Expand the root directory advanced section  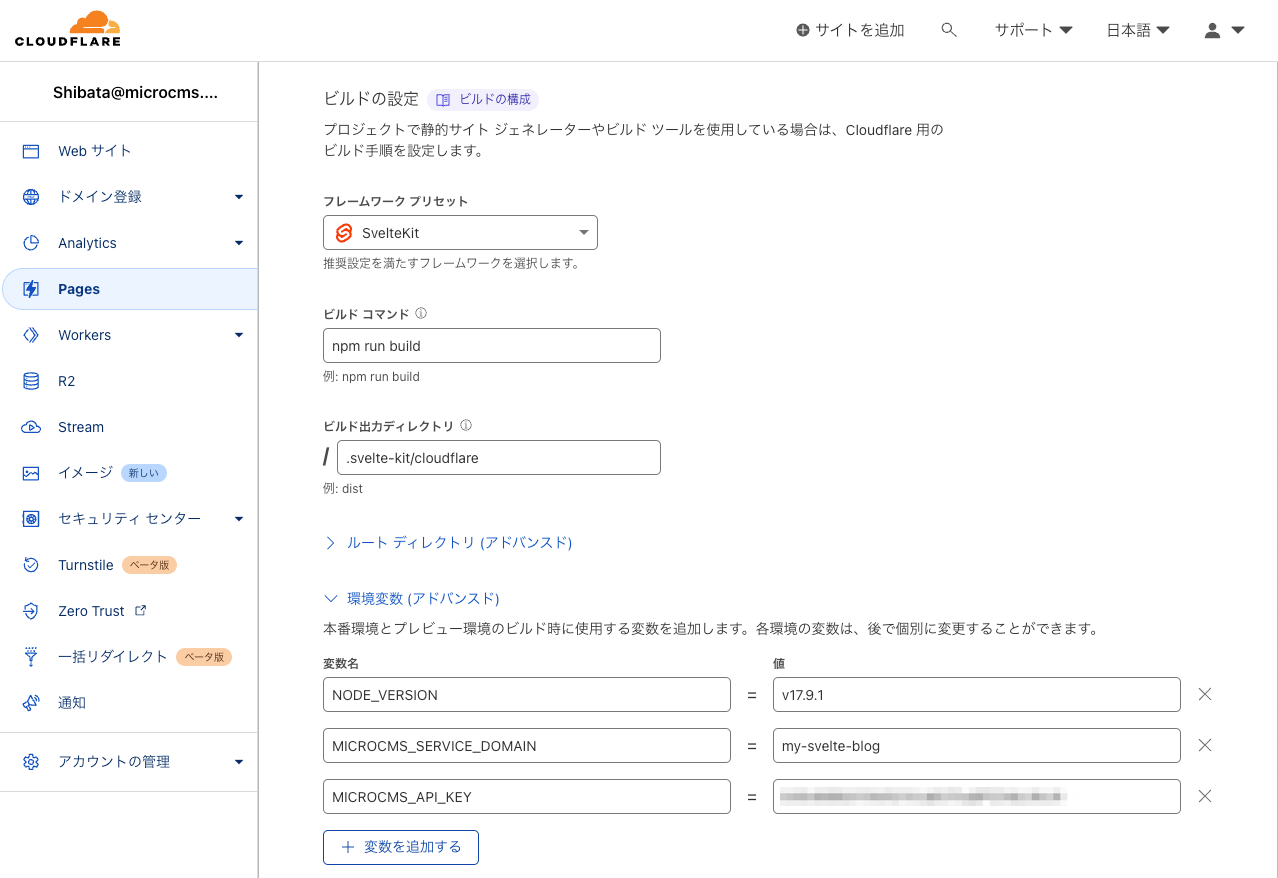448,542
